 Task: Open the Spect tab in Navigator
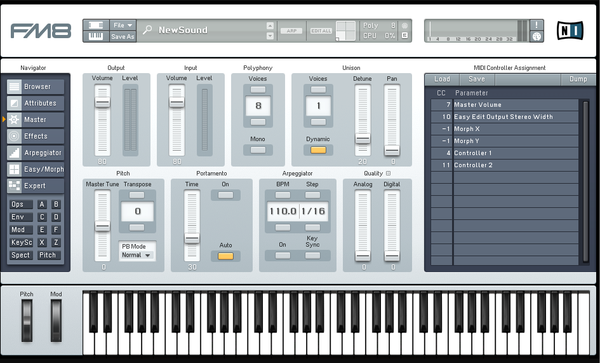21,255
